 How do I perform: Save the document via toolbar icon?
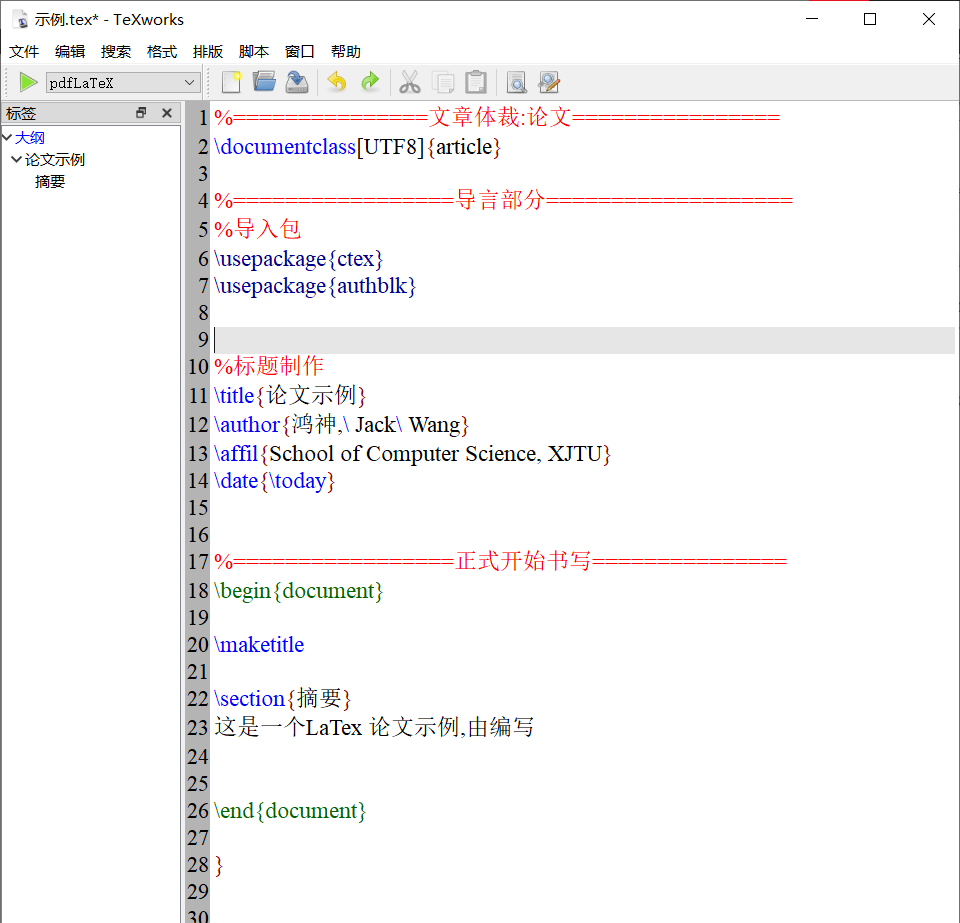296,82
